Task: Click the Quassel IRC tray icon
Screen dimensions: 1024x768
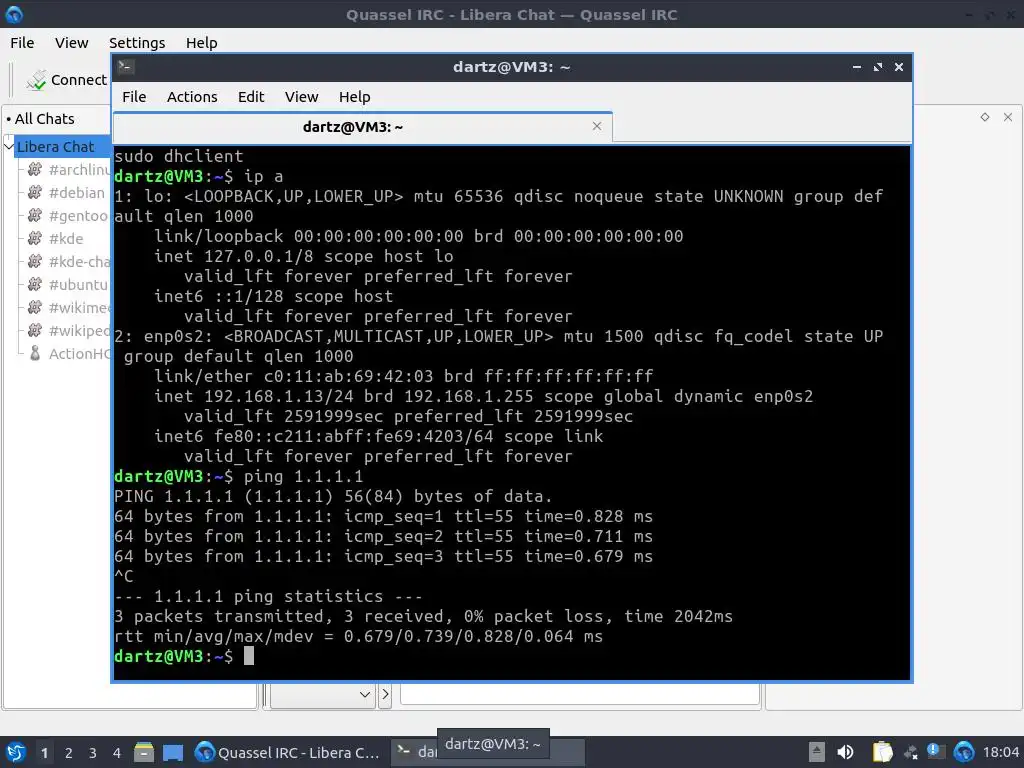Action: pos(963,752)
